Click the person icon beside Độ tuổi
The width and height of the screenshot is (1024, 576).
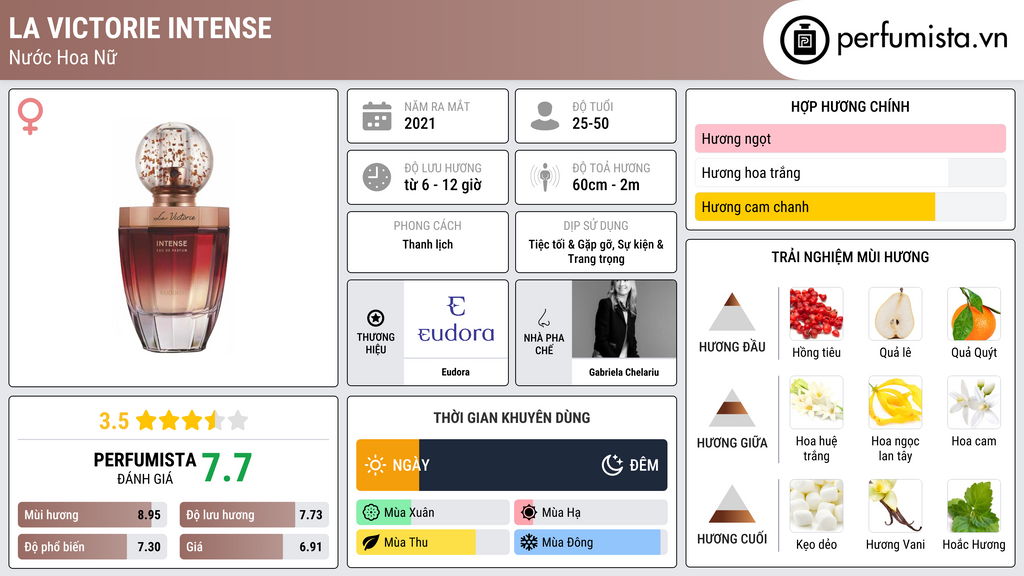(545, 116)
